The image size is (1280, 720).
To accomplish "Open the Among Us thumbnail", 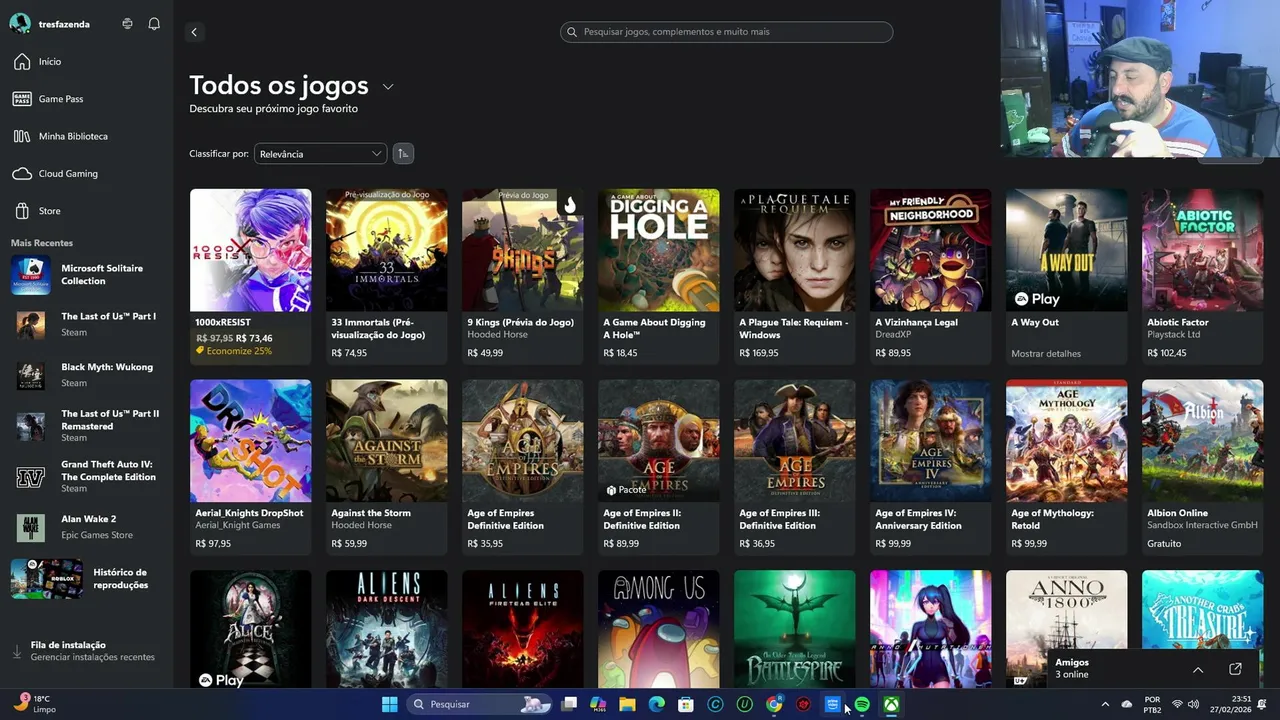I will 658,629.
